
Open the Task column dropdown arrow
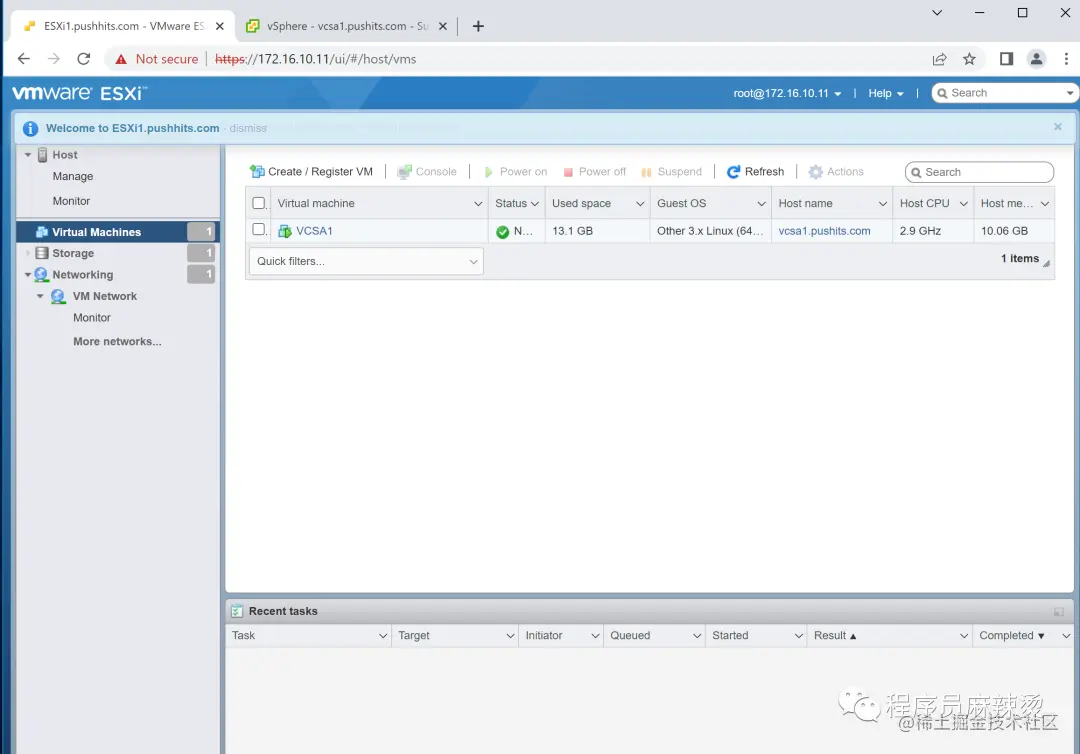click(383, 636)
